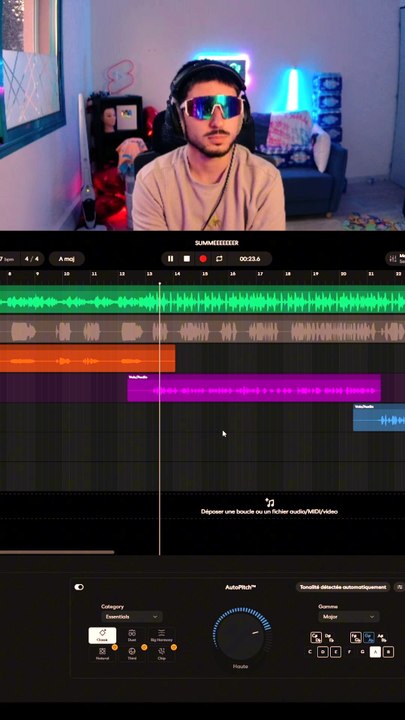Open the 4 / 4 time signature selector

click(x=32, y=259)
